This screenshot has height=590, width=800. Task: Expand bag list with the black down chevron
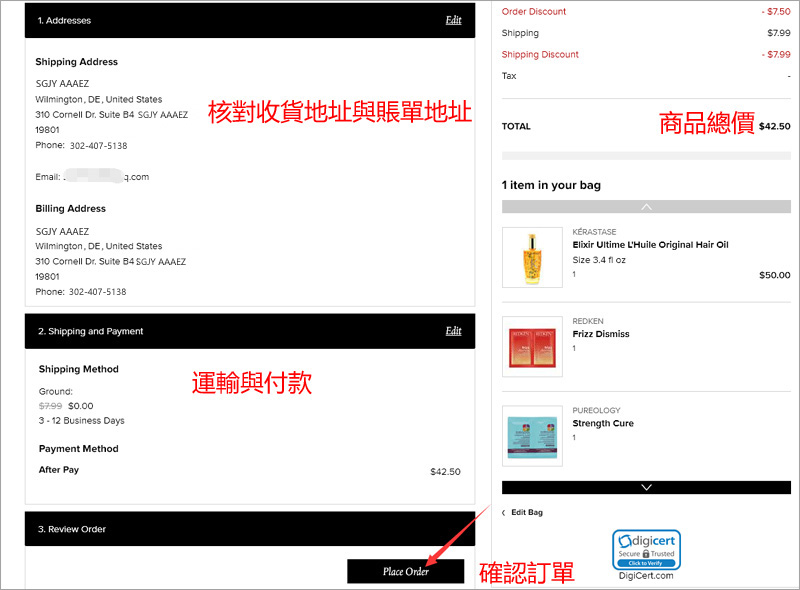click(x=646, y=487)
